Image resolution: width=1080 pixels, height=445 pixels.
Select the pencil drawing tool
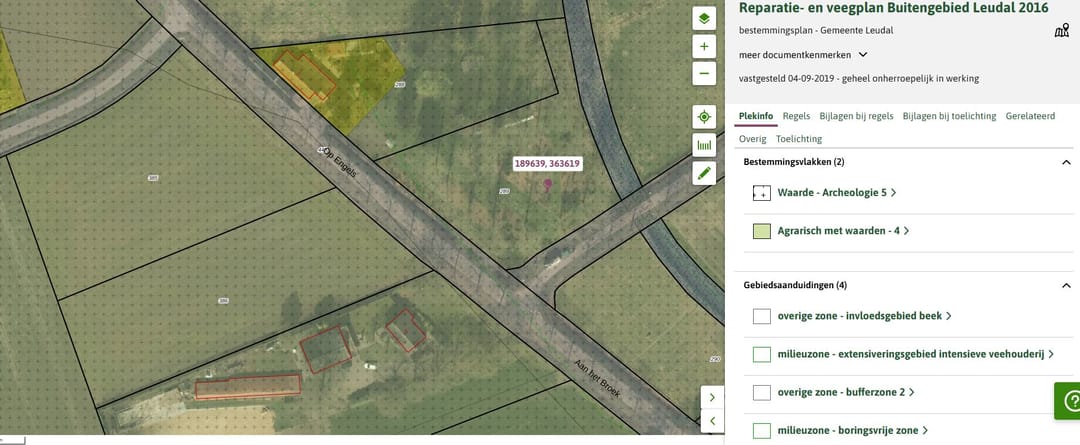point(704,173)
